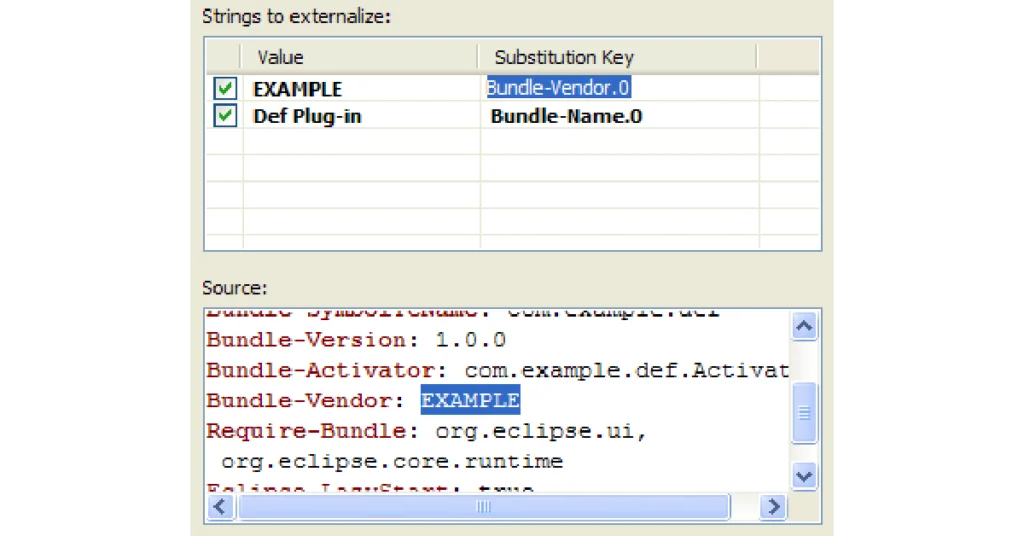Select the Def Plug-in value cell

362,116
